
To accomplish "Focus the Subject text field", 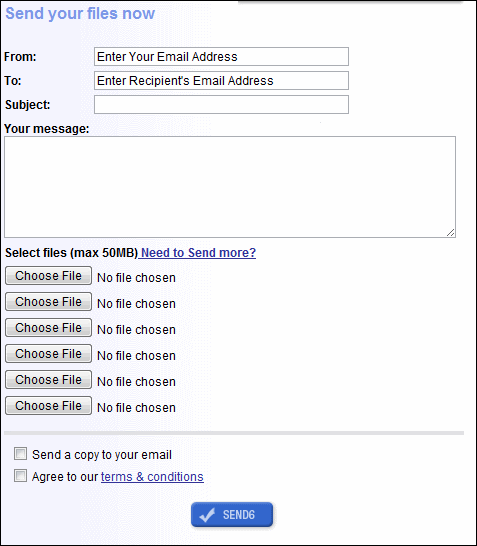I will coord(221,104).
